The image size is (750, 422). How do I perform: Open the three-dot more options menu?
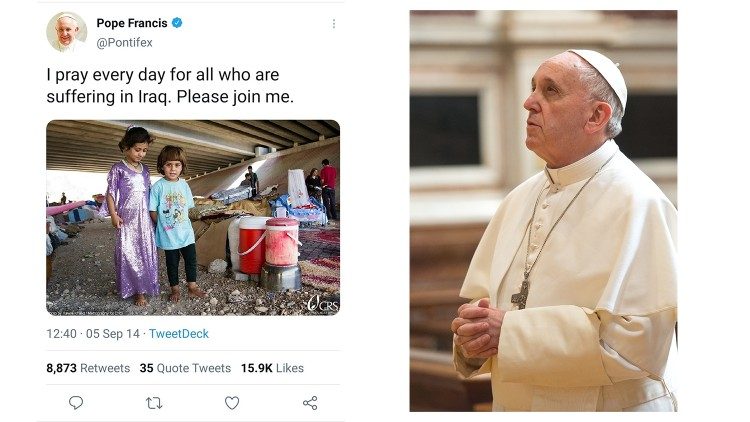click(x=333, y=24)
